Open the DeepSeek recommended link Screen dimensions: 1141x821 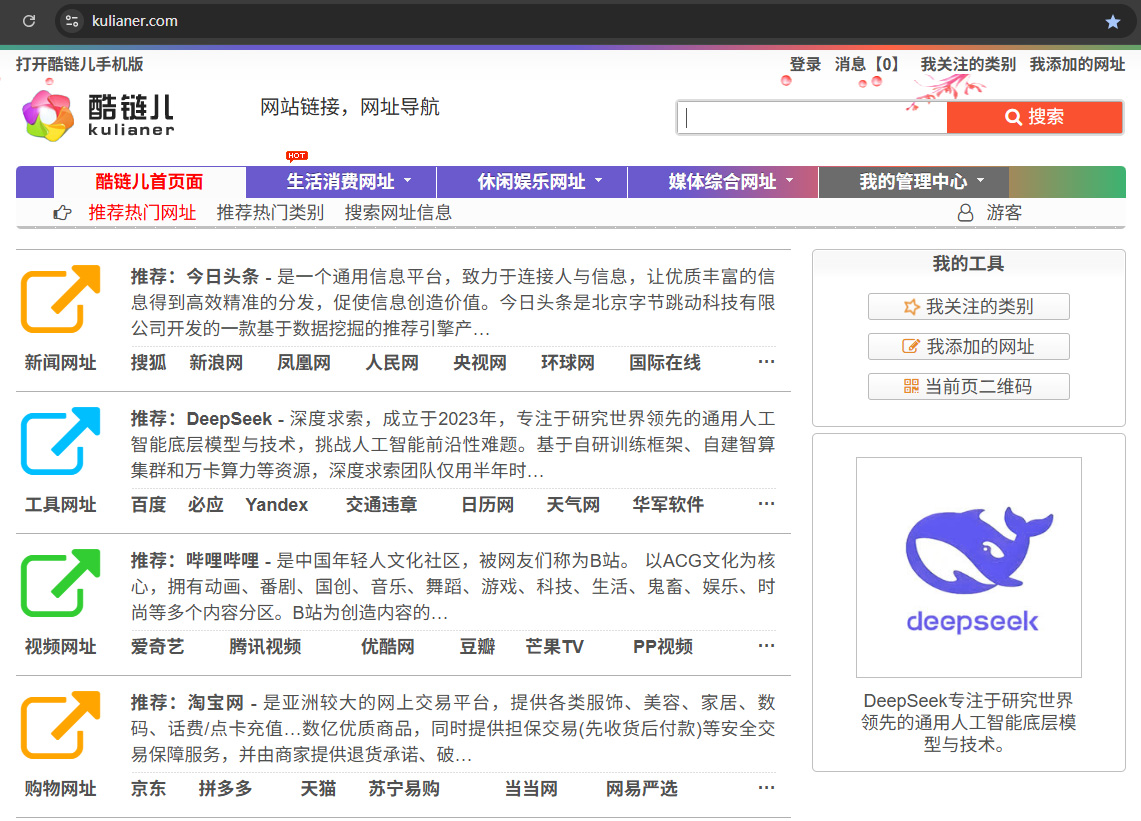tap(229, 419)
